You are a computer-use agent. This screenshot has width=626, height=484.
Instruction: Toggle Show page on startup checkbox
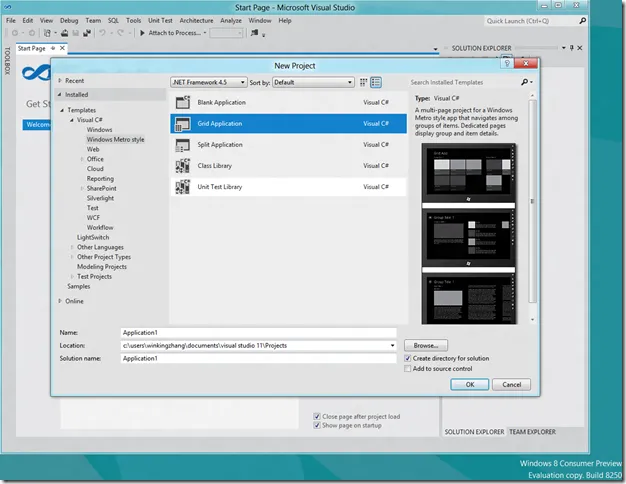pos(316,425)
